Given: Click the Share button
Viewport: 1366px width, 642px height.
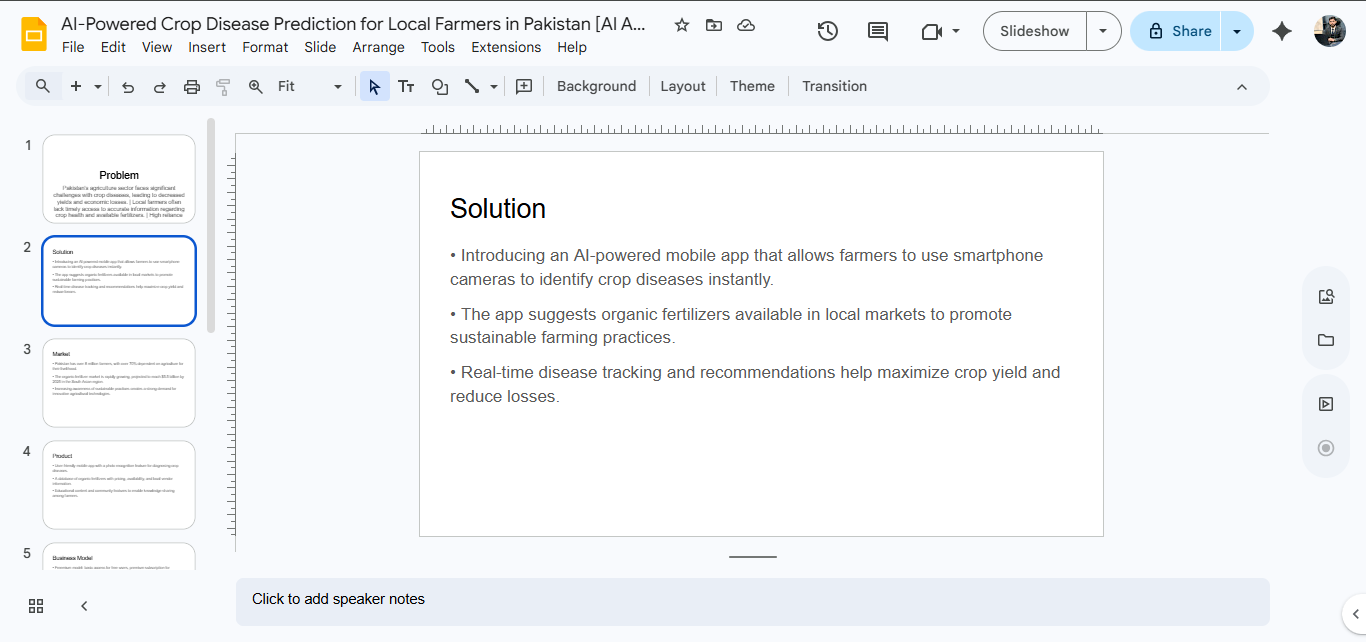Looking at the screenshot, I should tap(1179, 31).
